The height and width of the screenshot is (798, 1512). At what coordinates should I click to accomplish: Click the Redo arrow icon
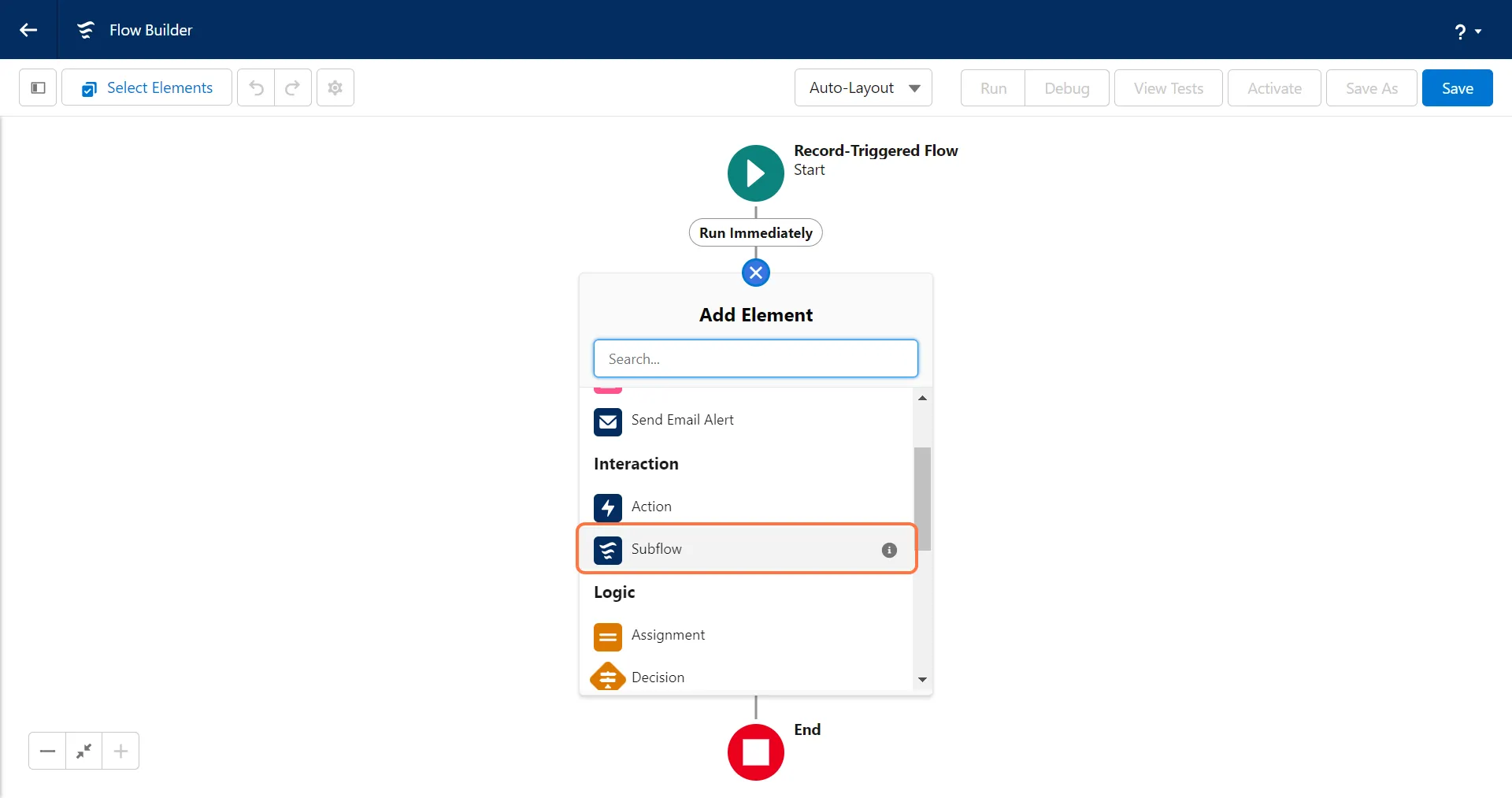coord(292,87)
